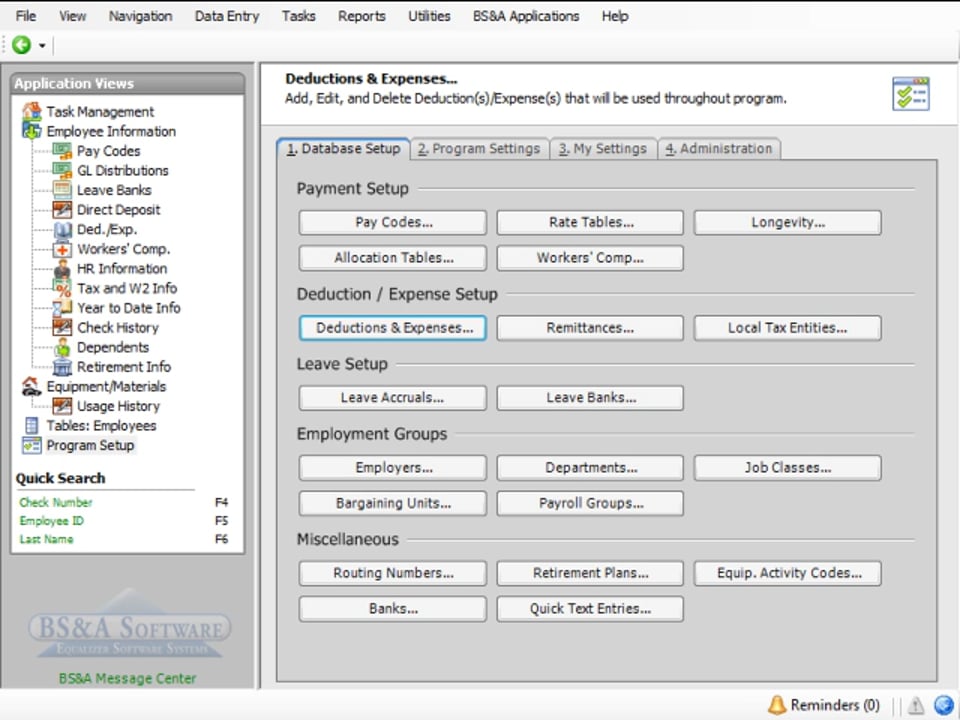960x720 pixels.
Task: Open the Back button dropdown arrow
Action: 42,45
